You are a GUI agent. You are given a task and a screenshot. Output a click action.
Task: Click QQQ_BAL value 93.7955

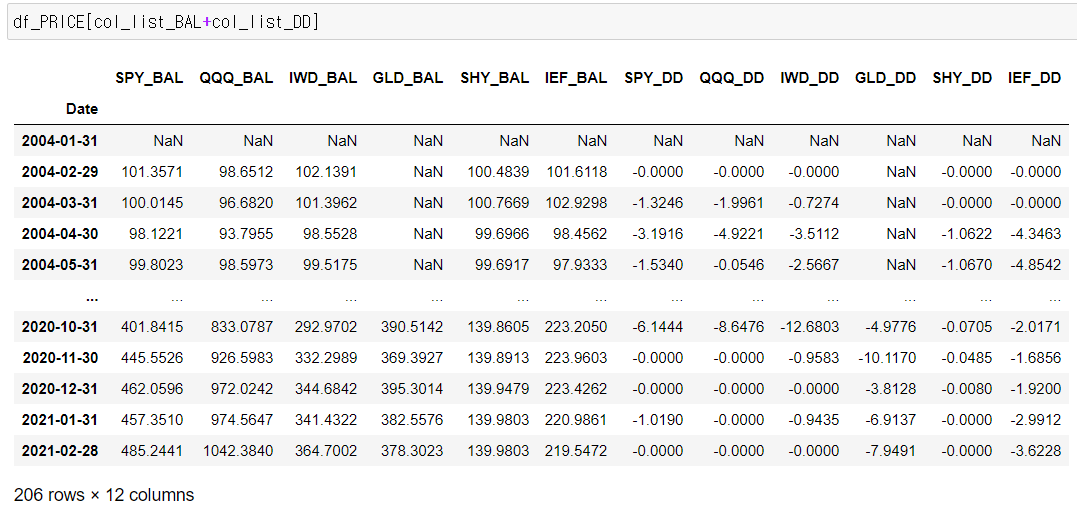[246, 233]
